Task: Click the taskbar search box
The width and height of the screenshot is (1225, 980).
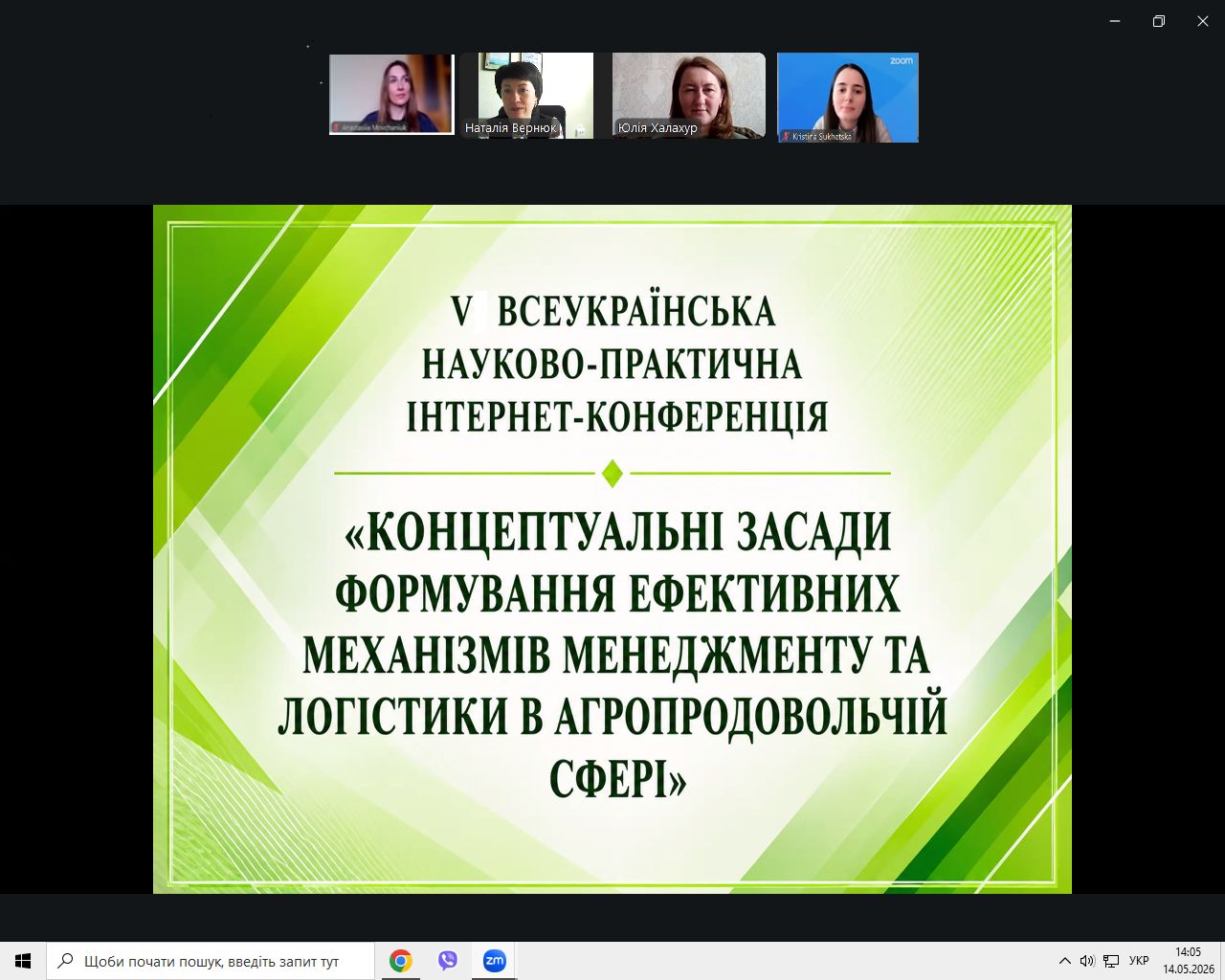Action: (x=210, y=961)
